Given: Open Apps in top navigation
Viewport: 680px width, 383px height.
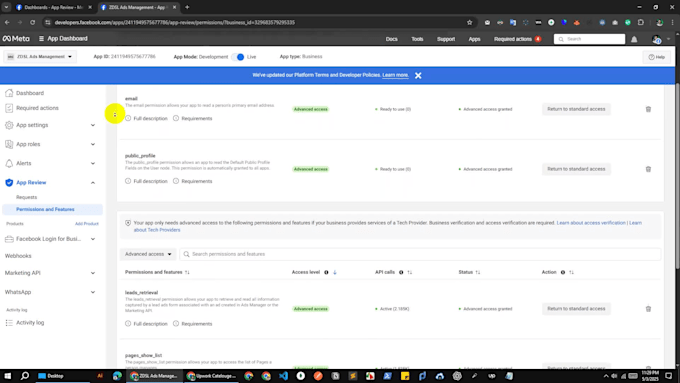Looking at the screenshot, I should pyautogui.click(x=474, y=39).
